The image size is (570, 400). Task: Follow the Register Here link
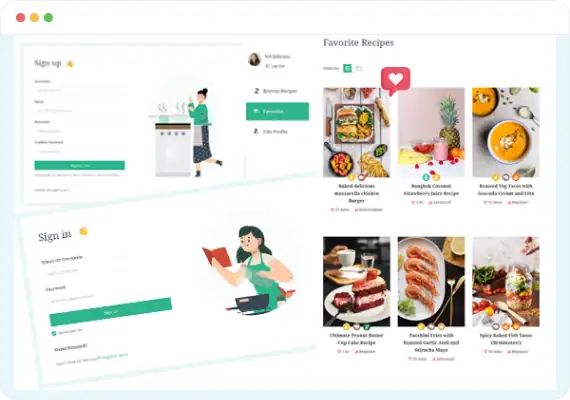tap(115, 356)
